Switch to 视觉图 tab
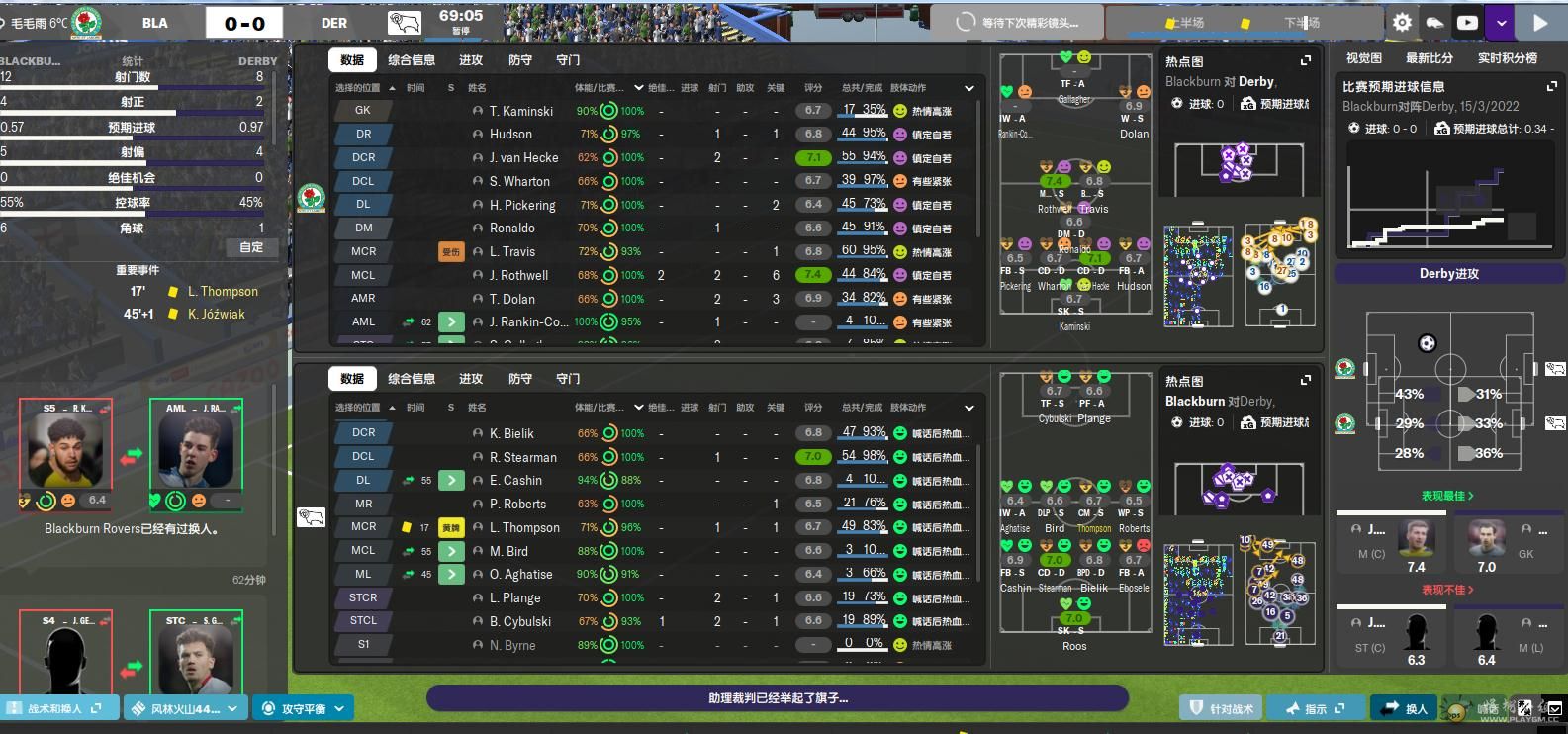 (x=1364, y=58)
